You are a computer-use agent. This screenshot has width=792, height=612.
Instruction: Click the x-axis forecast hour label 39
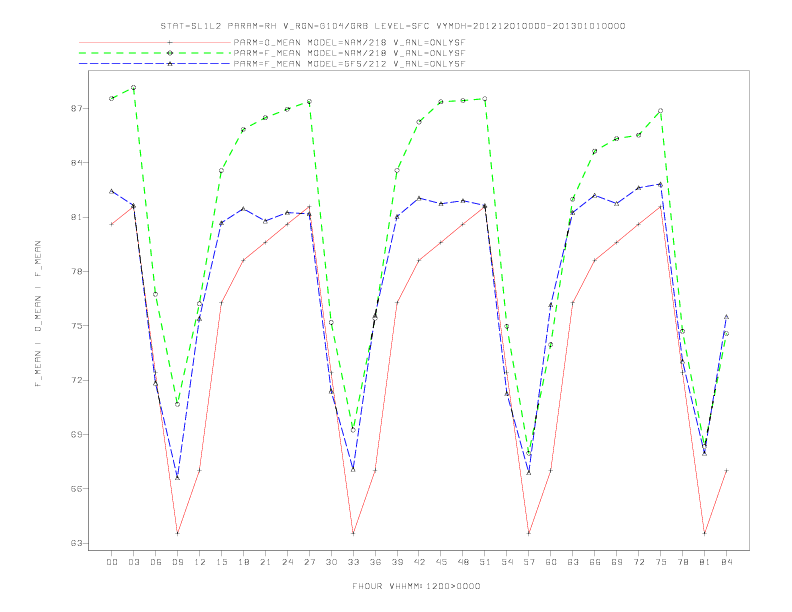pos(397,562)
